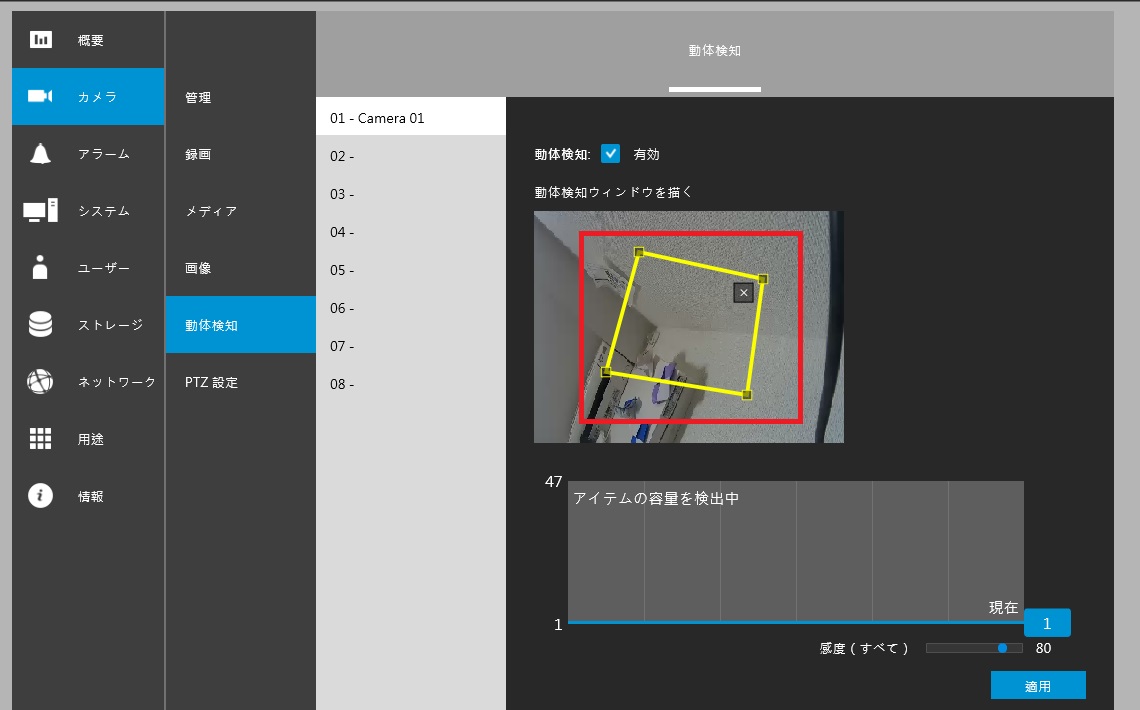
Task: Select 画像 in camera submenu
Action: point(241,268)
